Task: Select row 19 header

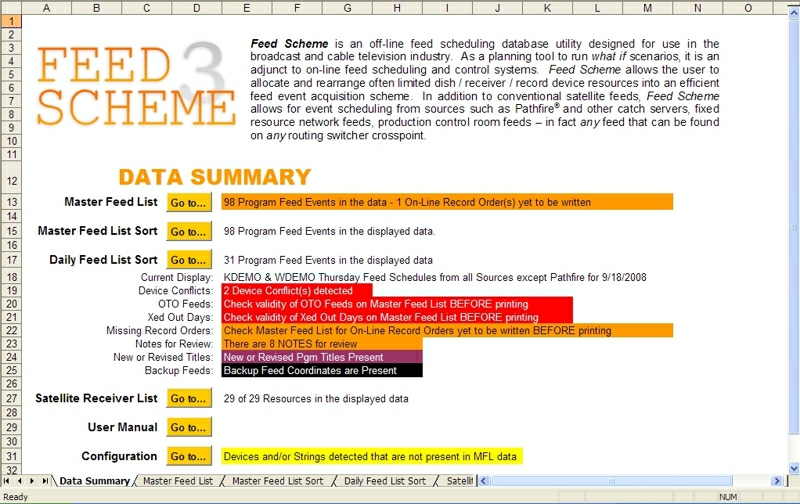Action: [x=11, y=290]
